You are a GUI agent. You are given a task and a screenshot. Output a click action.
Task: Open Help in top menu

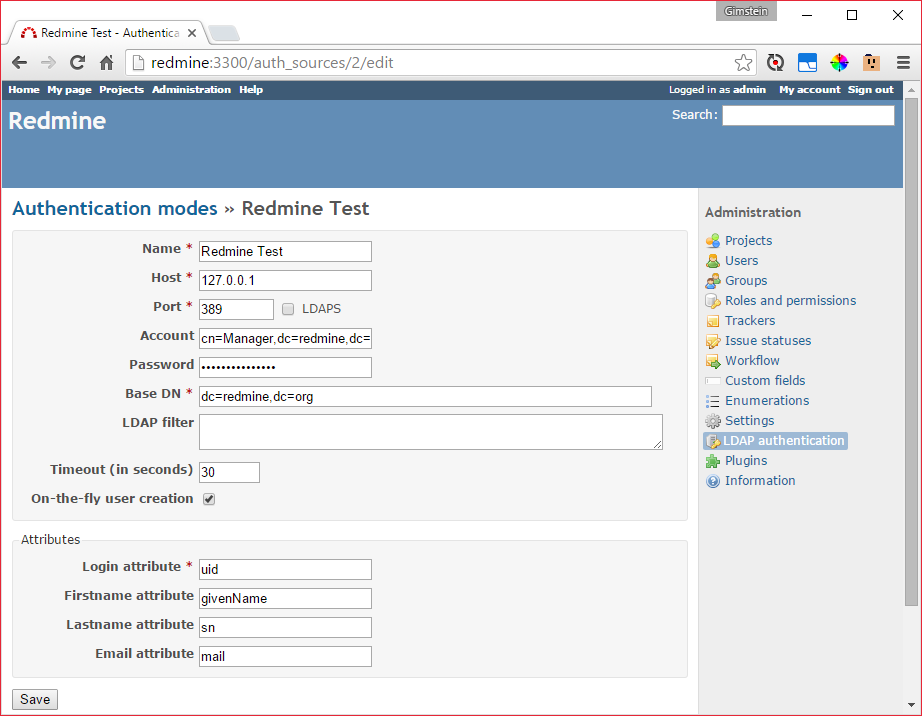(251, 89)
